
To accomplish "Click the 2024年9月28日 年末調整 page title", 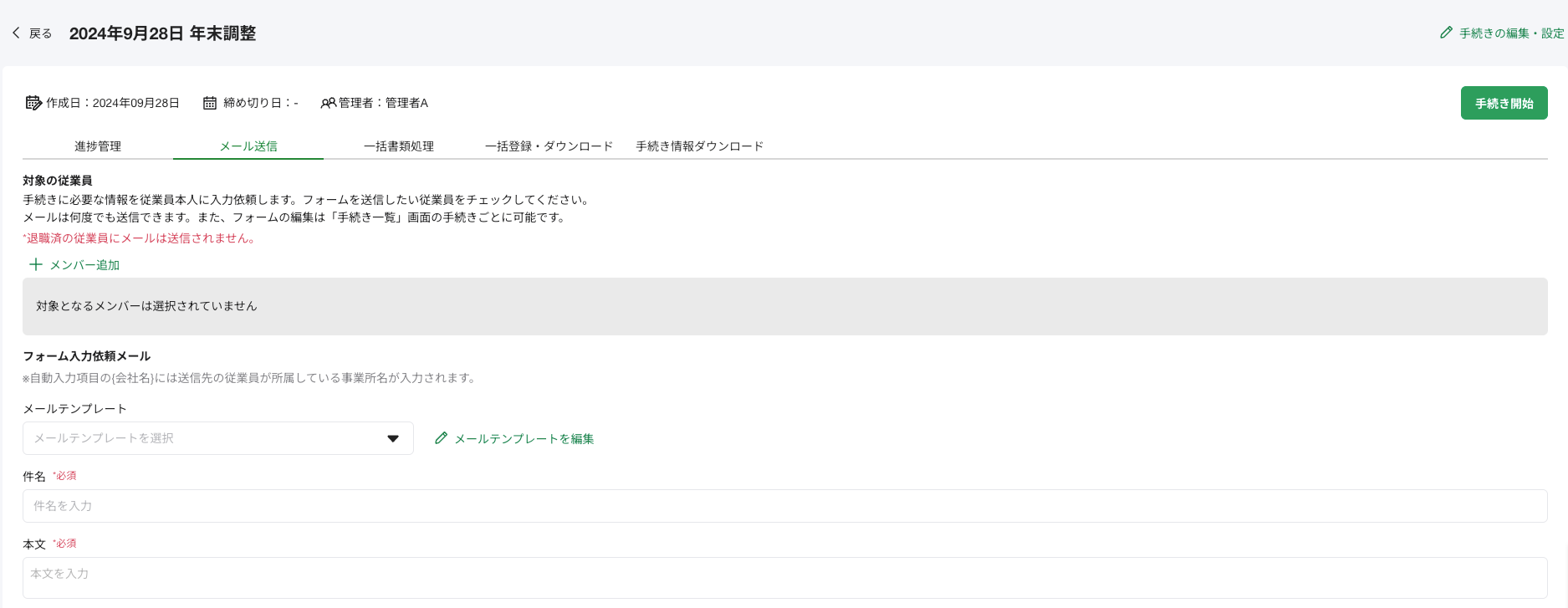I will click(162, 33).
